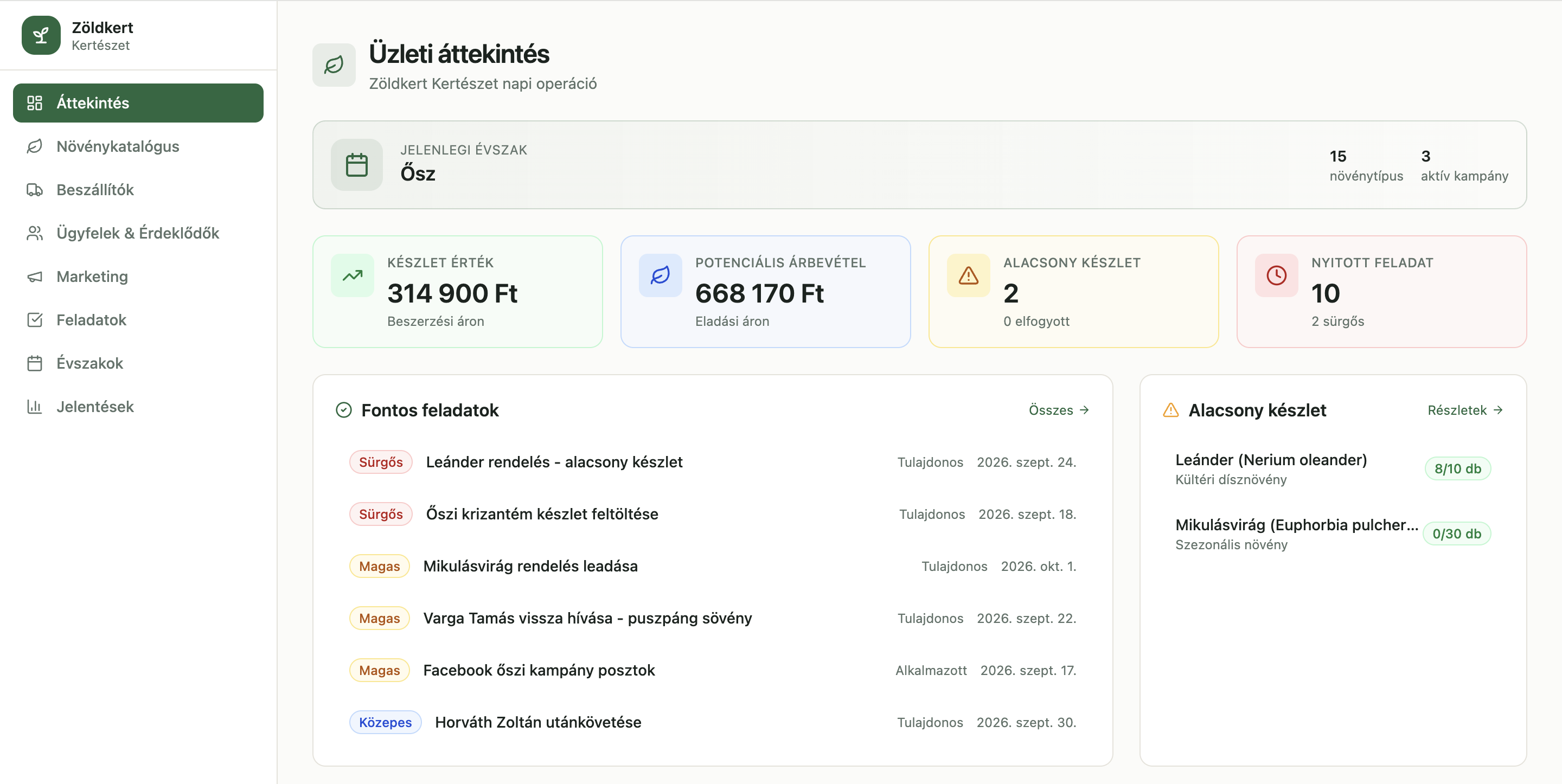Click the clock icon in Nyitott feladat card
The image size is (1562, 784).
click(x=1276, y=275)
